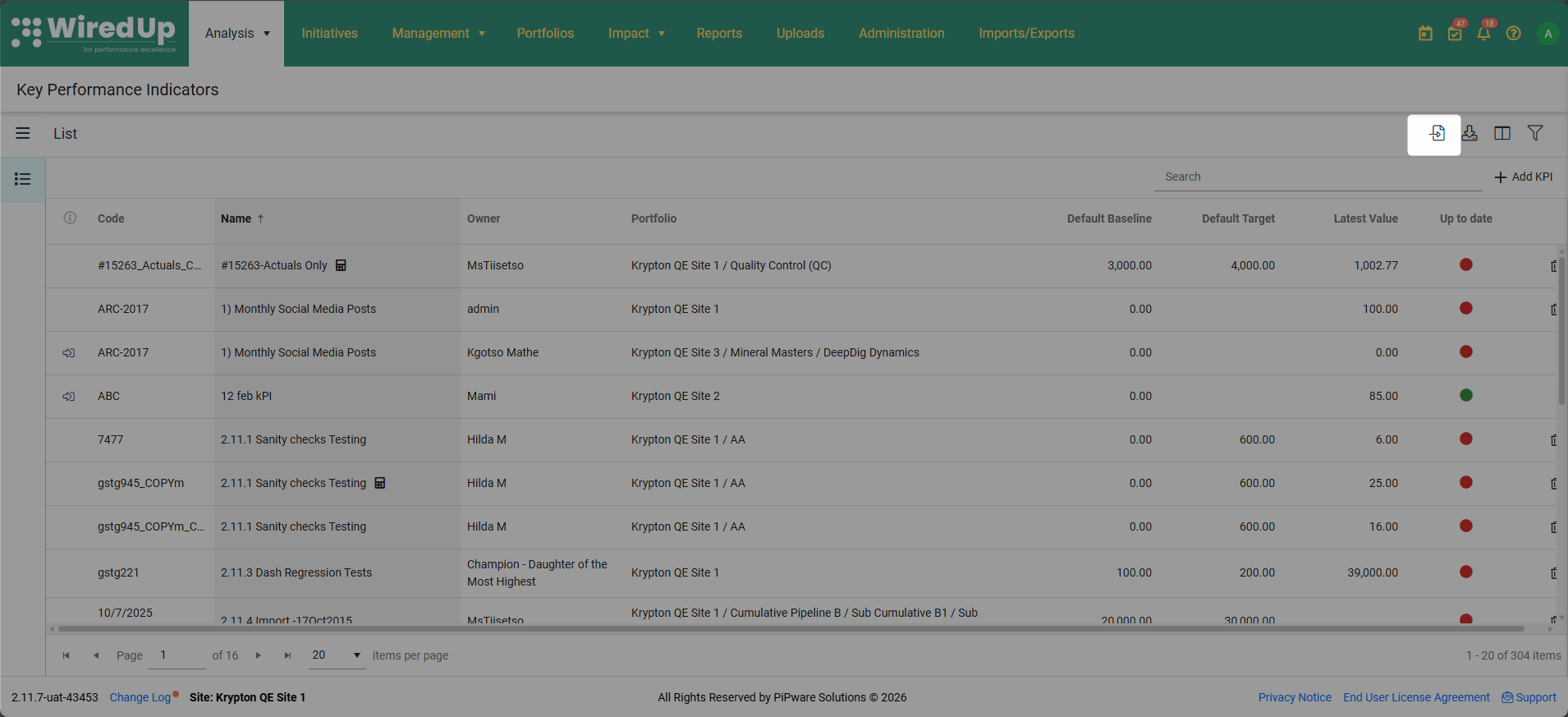Open the Privacy Notice link
This screenshot has height=717, width=1568.
coord(1295,697)
